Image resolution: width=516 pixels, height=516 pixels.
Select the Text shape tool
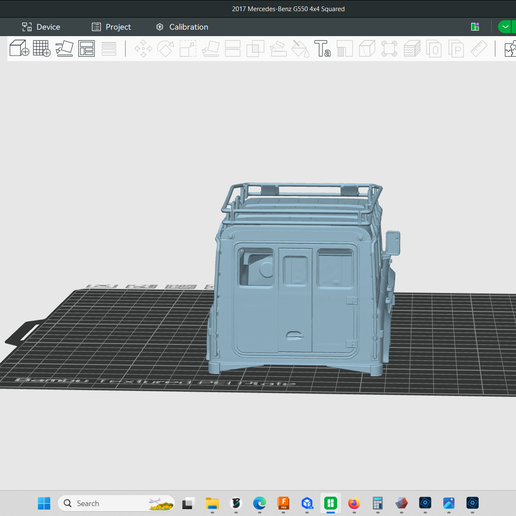(322, 49)
